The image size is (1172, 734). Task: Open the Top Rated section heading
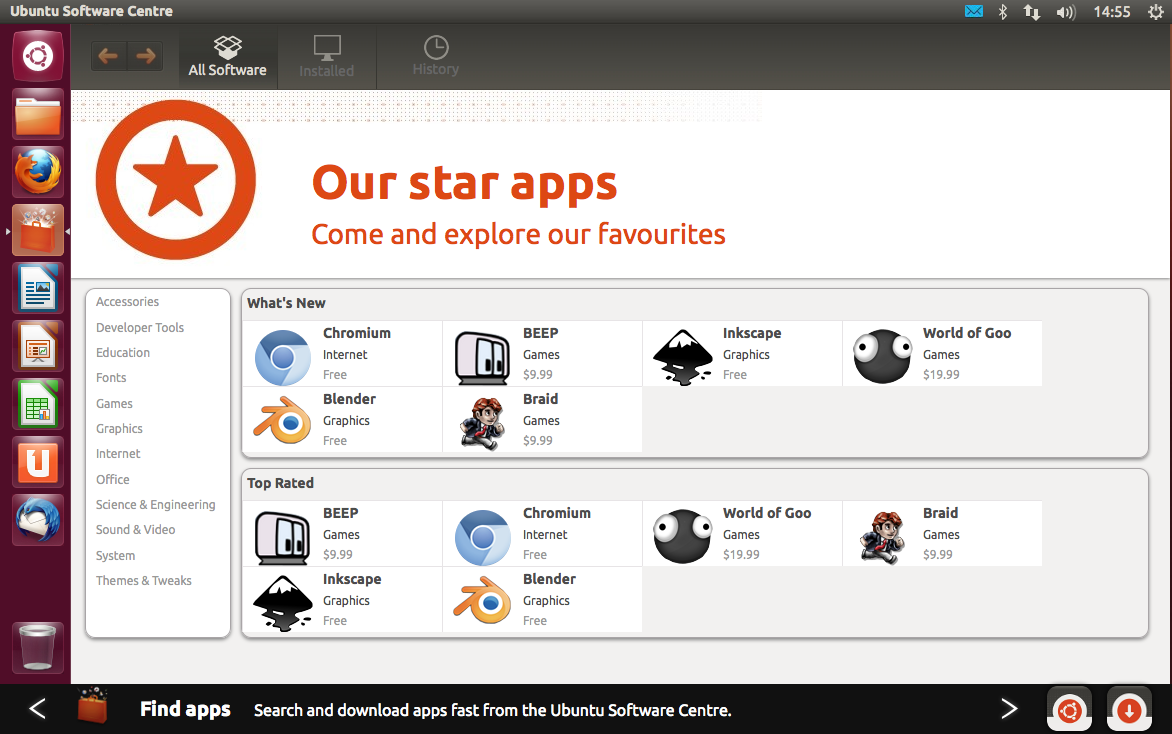(280, 484)
